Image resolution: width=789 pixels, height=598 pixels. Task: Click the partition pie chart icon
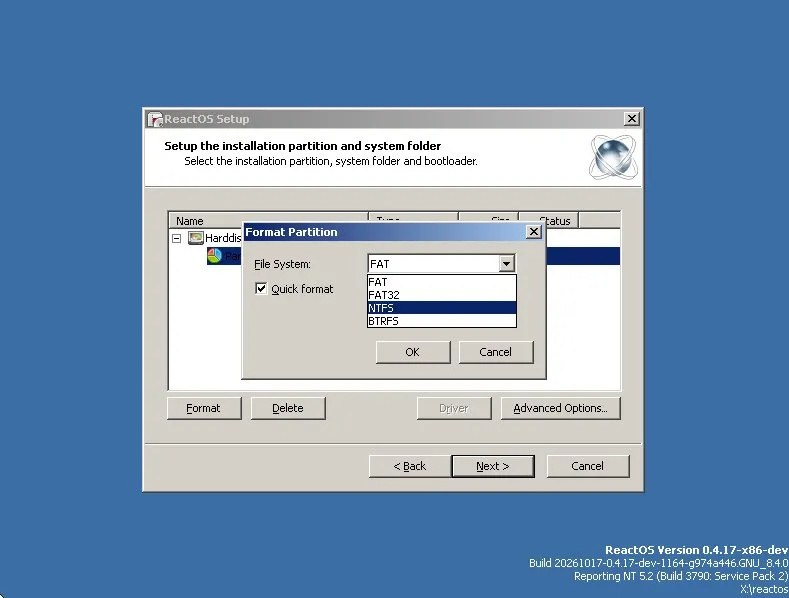click(x=214, y=256)
